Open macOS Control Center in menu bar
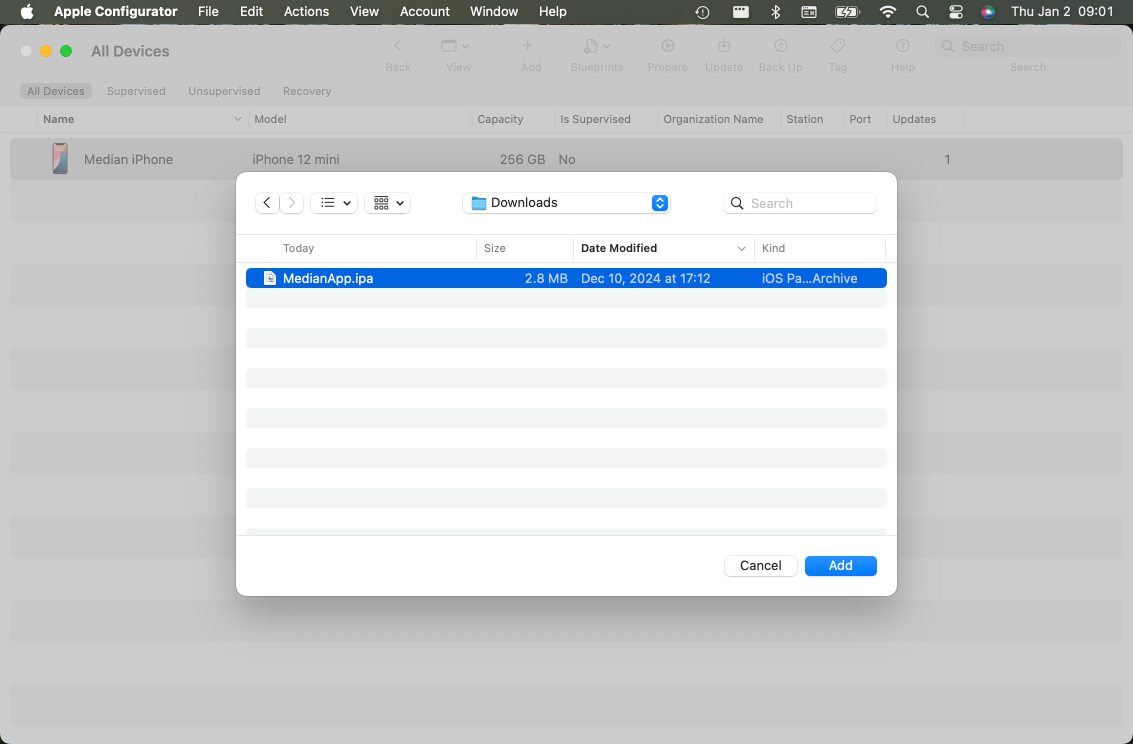 [x=955, y=12]
